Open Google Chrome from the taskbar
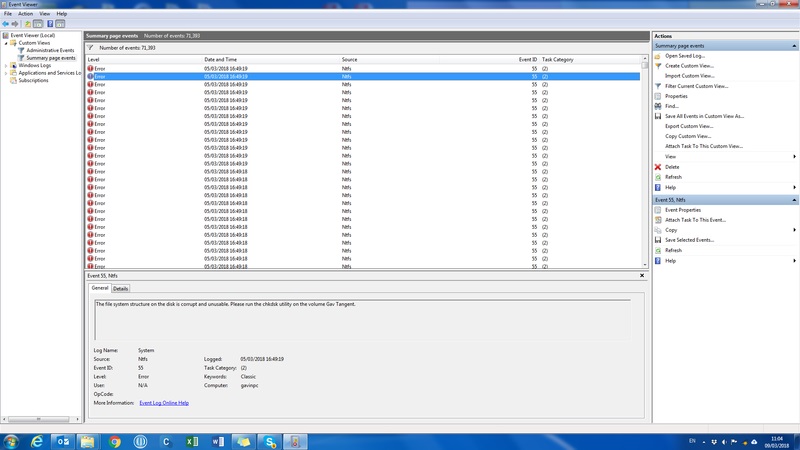The width and height of the screenshot is (800, 450). (x=115, y=440)
